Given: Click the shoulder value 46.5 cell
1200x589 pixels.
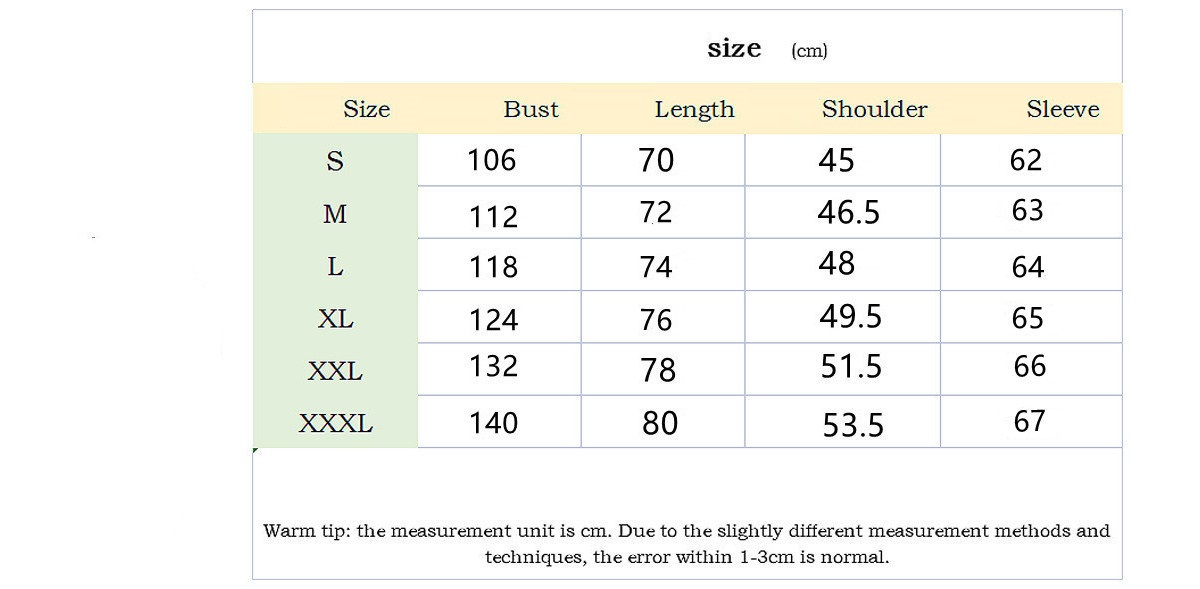Looking at the screenshot, I should click(849, 212).
